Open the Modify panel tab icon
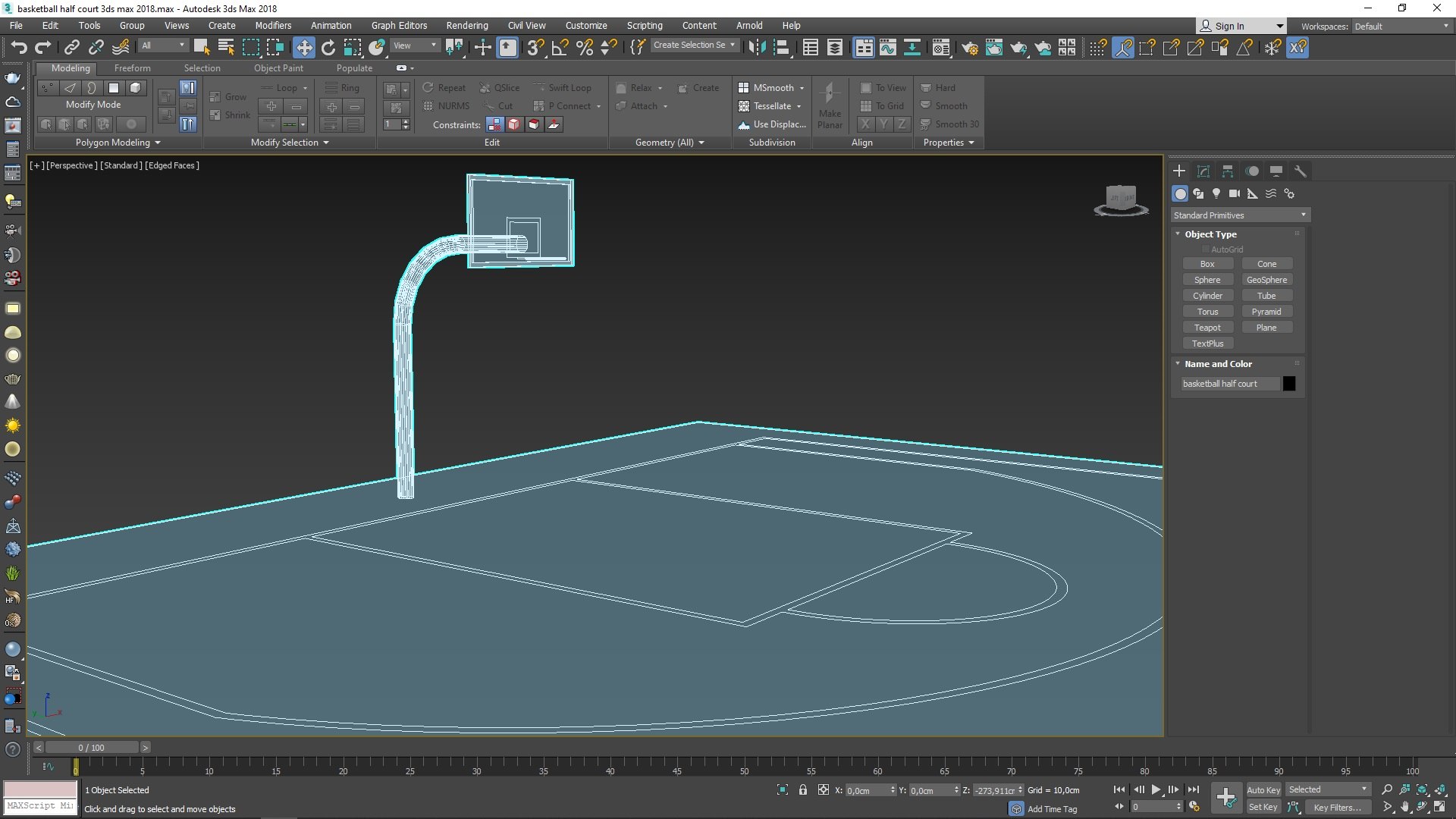 click(1203, 171)
